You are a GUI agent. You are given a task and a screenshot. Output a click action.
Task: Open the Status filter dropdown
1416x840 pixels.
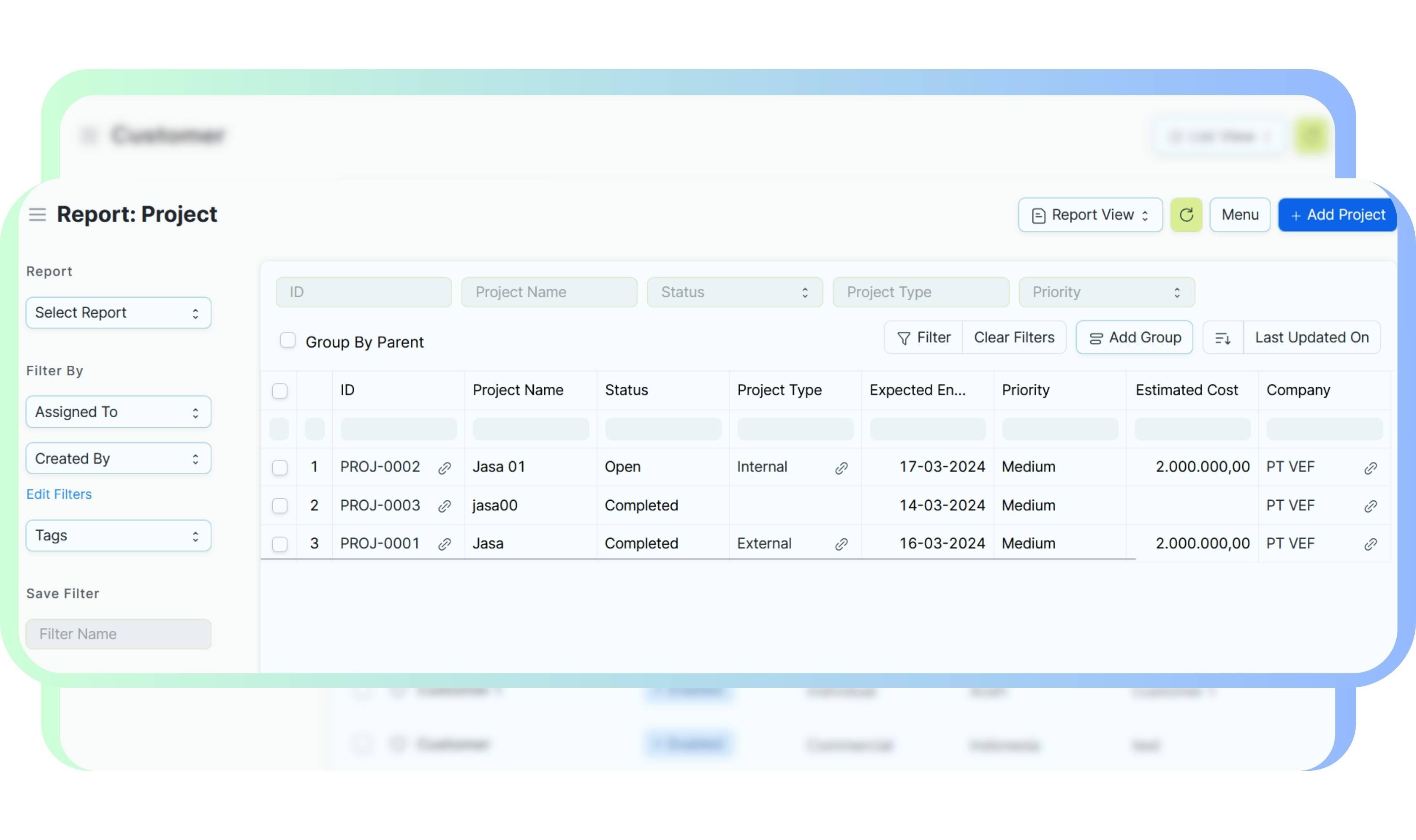(x=734, y=293)
